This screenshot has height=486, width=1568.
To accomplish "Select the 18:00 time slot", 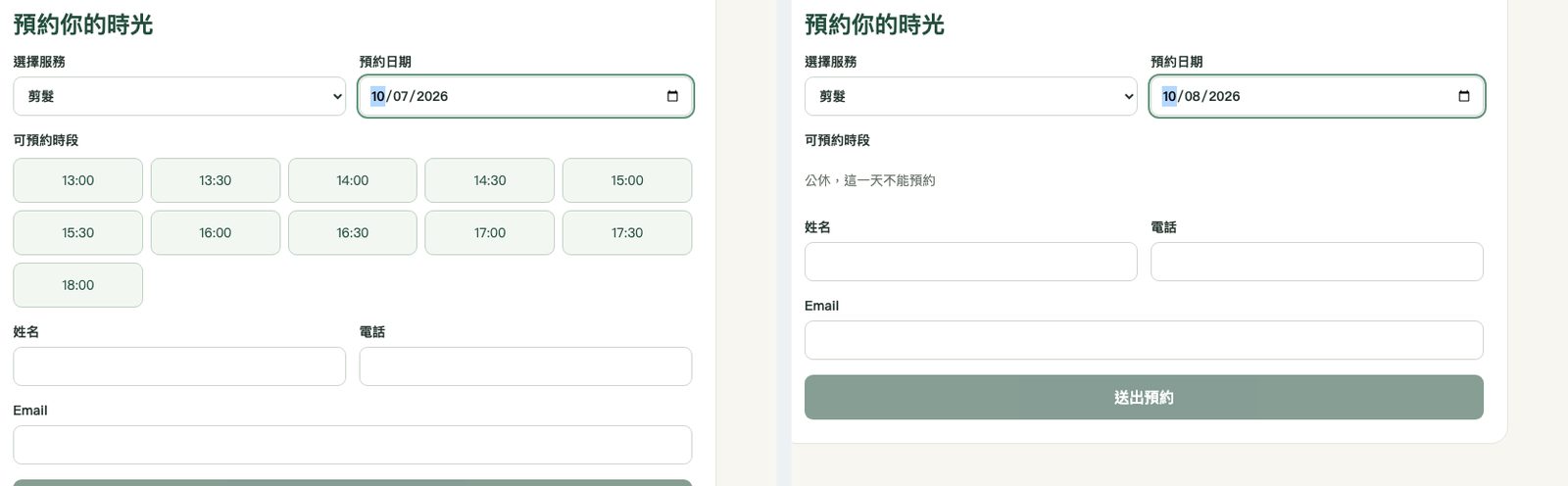I will [x=78, y=285].
